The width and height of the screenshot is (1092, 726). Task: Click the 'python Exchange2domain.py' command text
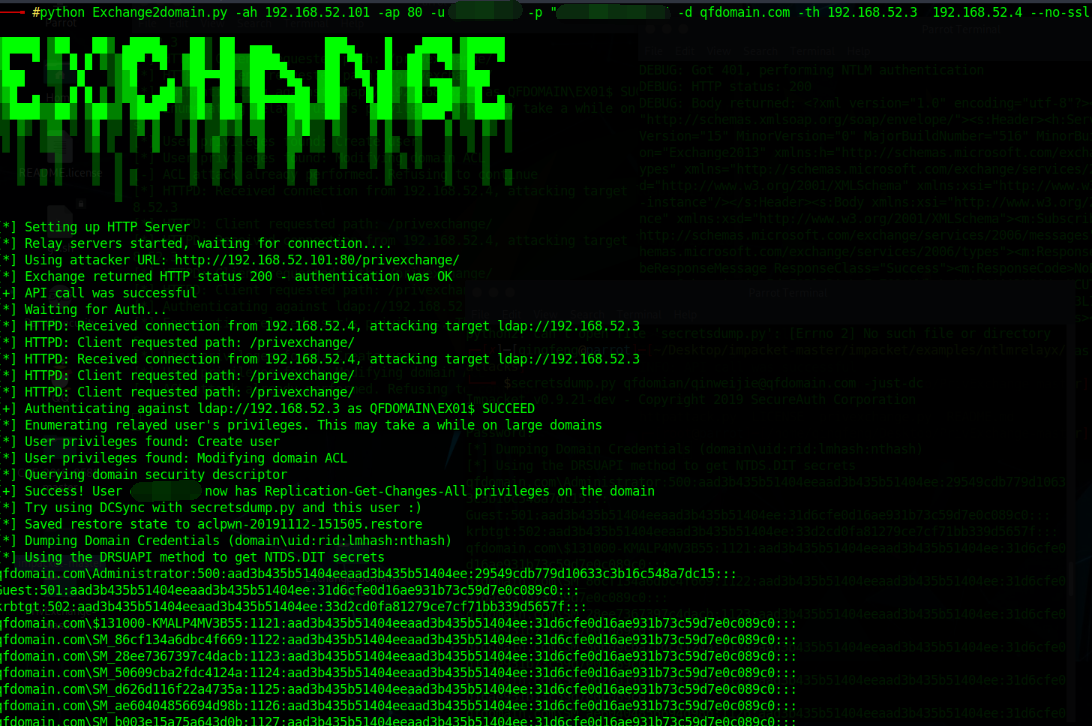(x=136, y=13)
